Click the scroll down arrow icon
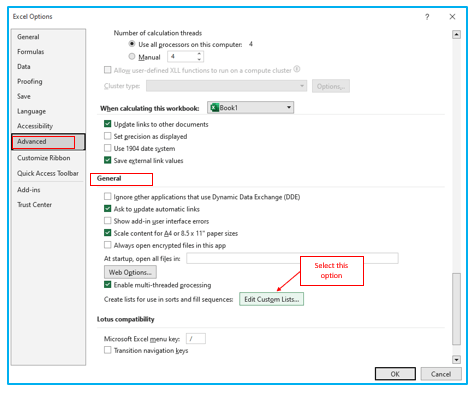Viewport: 474px width, 394px height. click(456, 359)
